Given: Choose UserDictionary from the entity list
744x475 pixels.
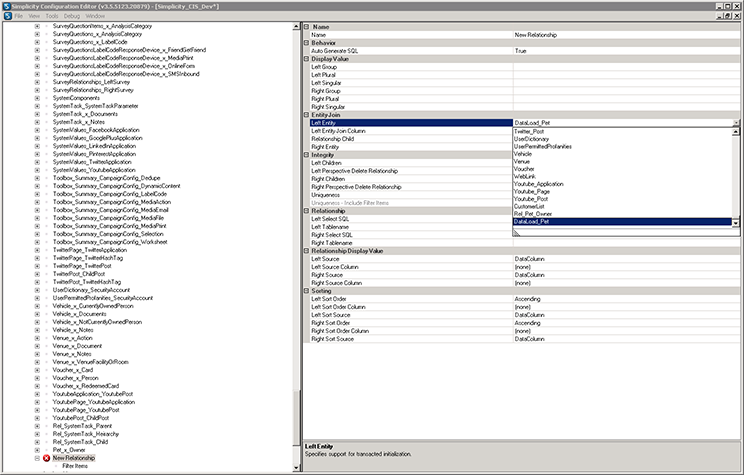Looking at the screenshot, I should click(622, 139).
